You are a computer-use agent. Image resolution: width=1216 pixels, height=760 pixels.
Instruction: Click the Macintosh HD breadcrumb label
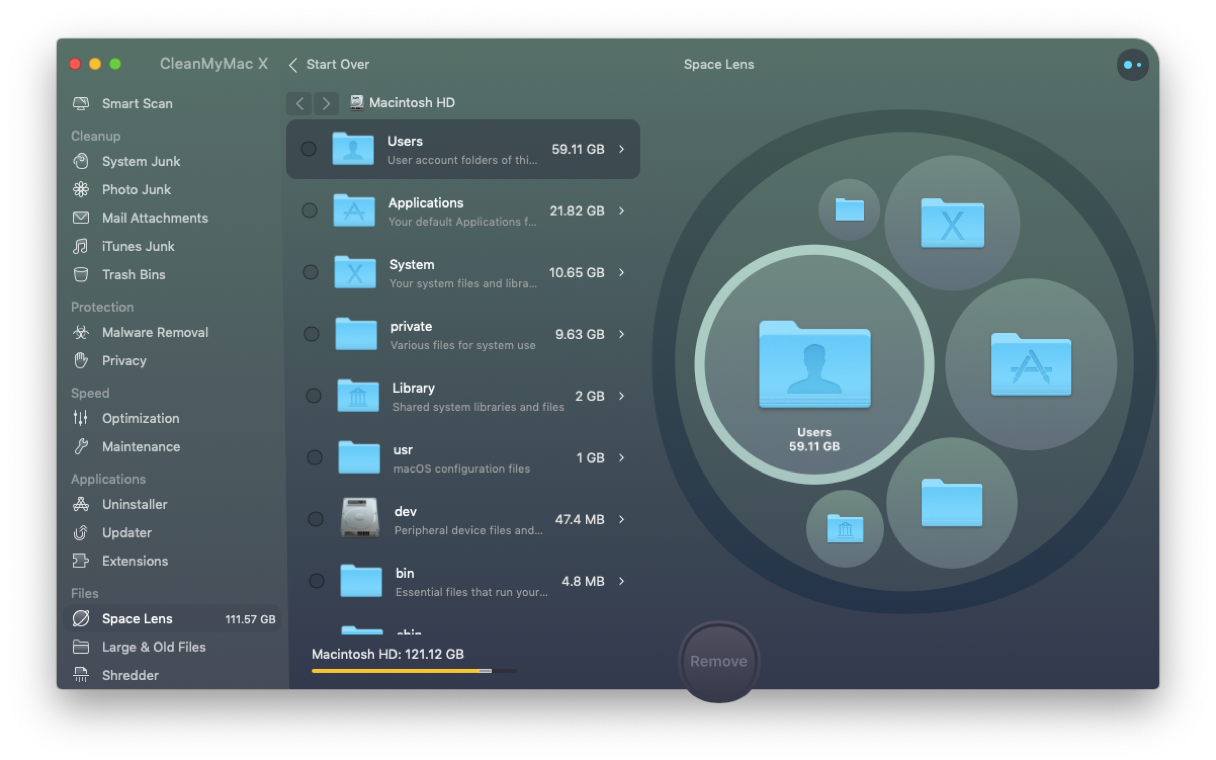412,103
